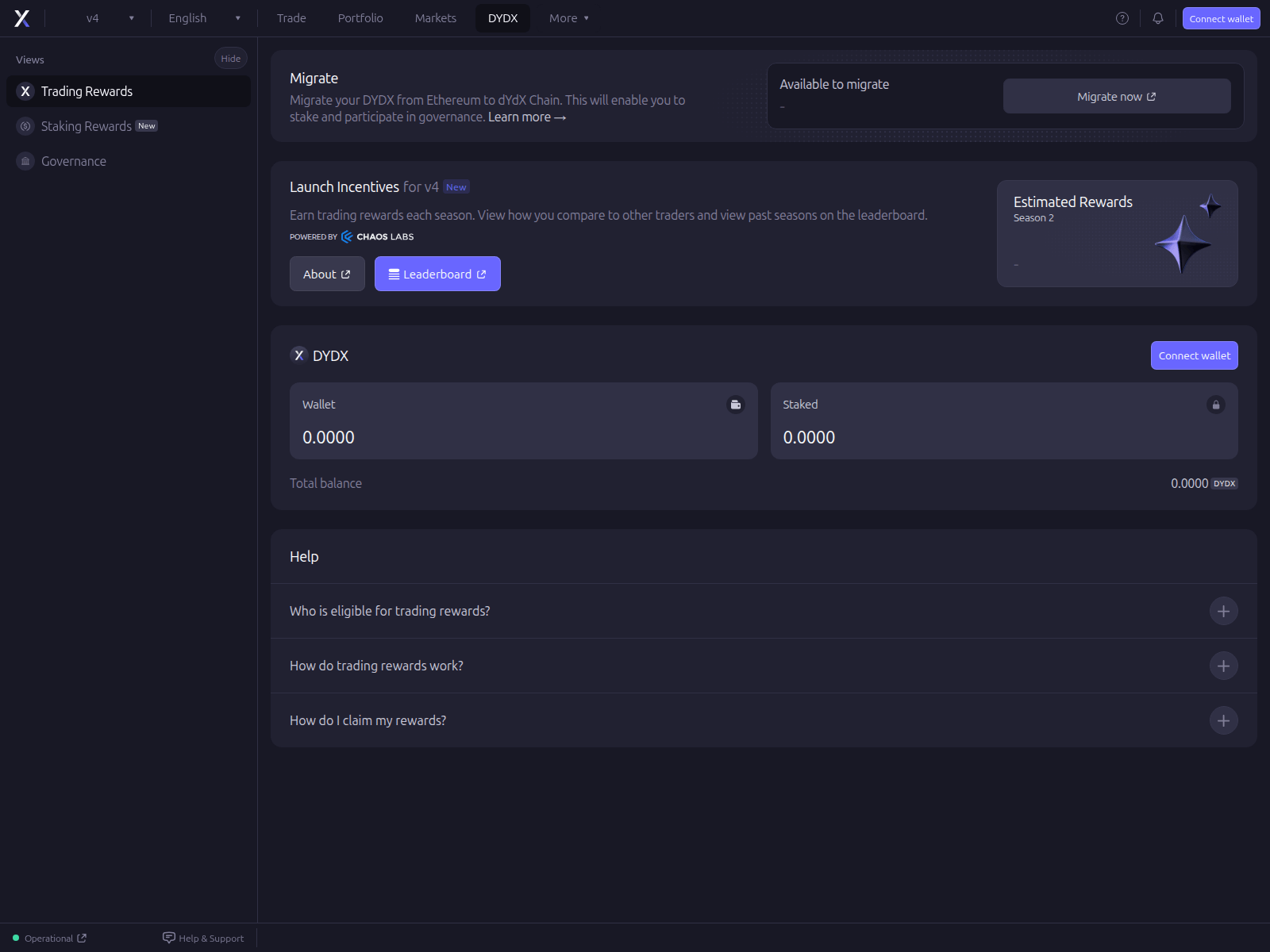Open the English language dropdown
The height and width of the screenshot is (952, 1270).
pos(204,17)
